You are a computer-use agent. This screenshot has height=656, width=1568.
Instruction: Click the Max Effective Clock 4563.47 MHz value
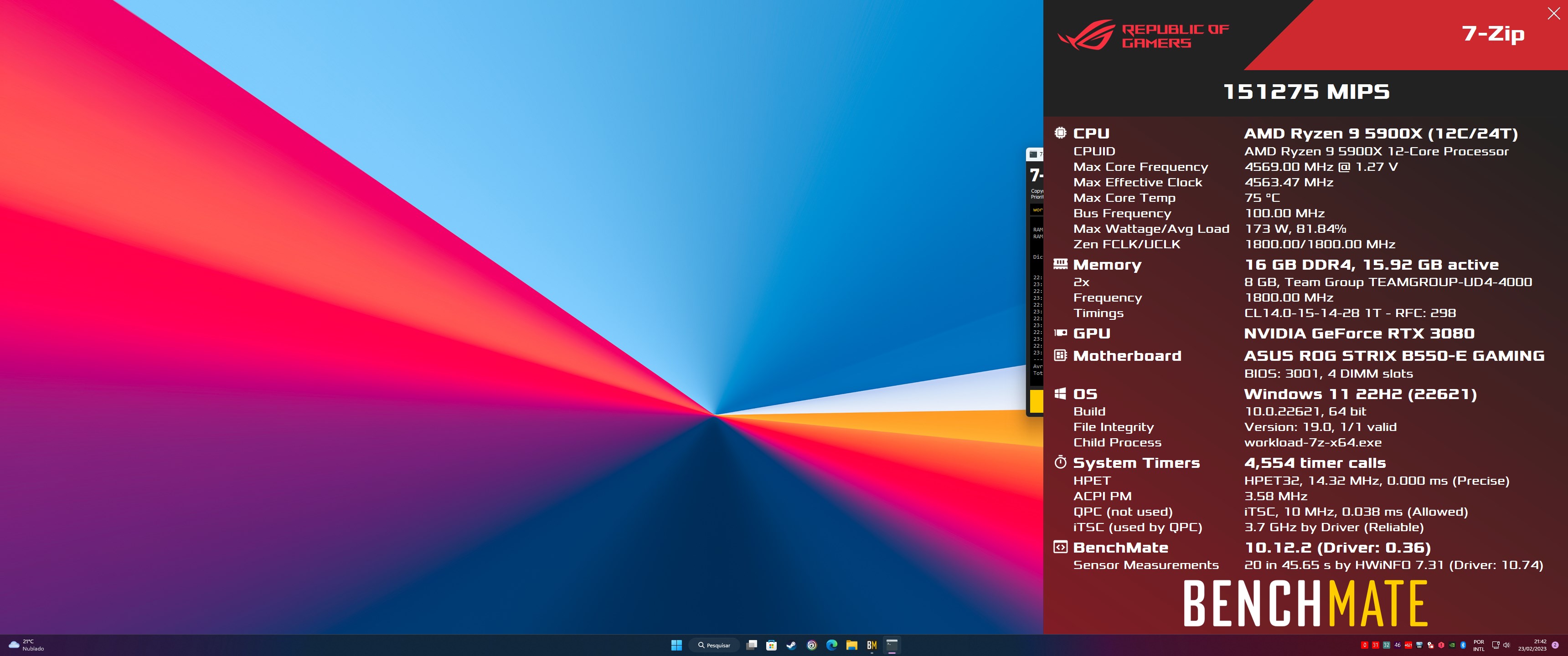coord(1289,183)
